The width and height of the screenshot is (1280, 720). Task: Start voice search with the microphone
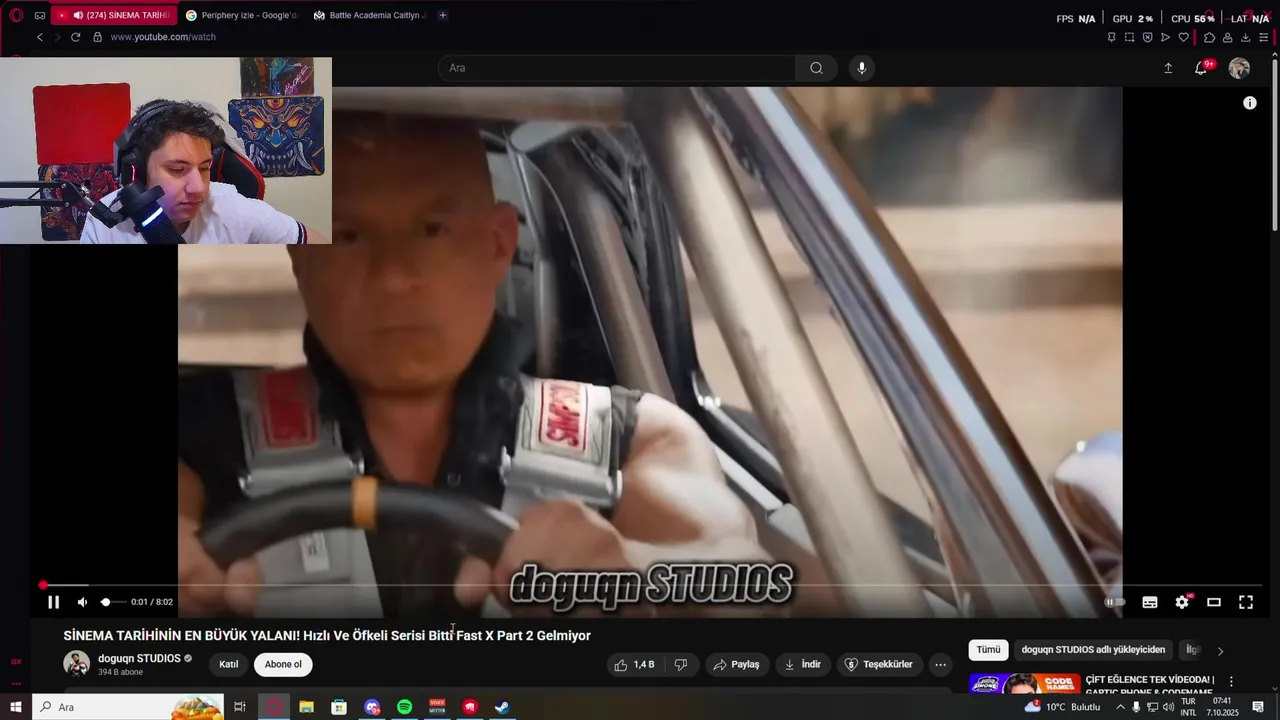click(862, 68)
